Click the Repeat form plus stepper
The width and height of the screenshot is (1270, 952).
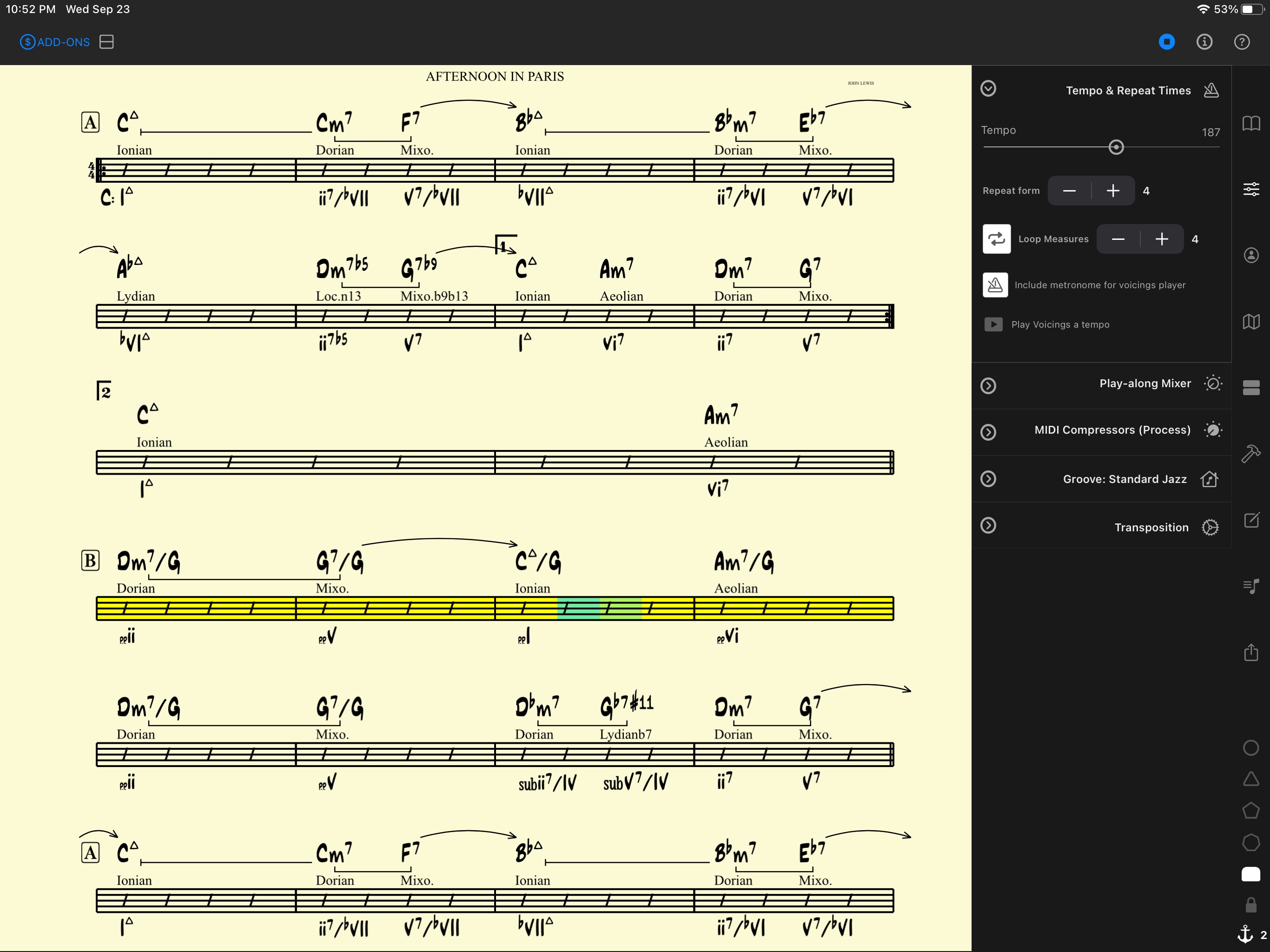point(1112,190)
